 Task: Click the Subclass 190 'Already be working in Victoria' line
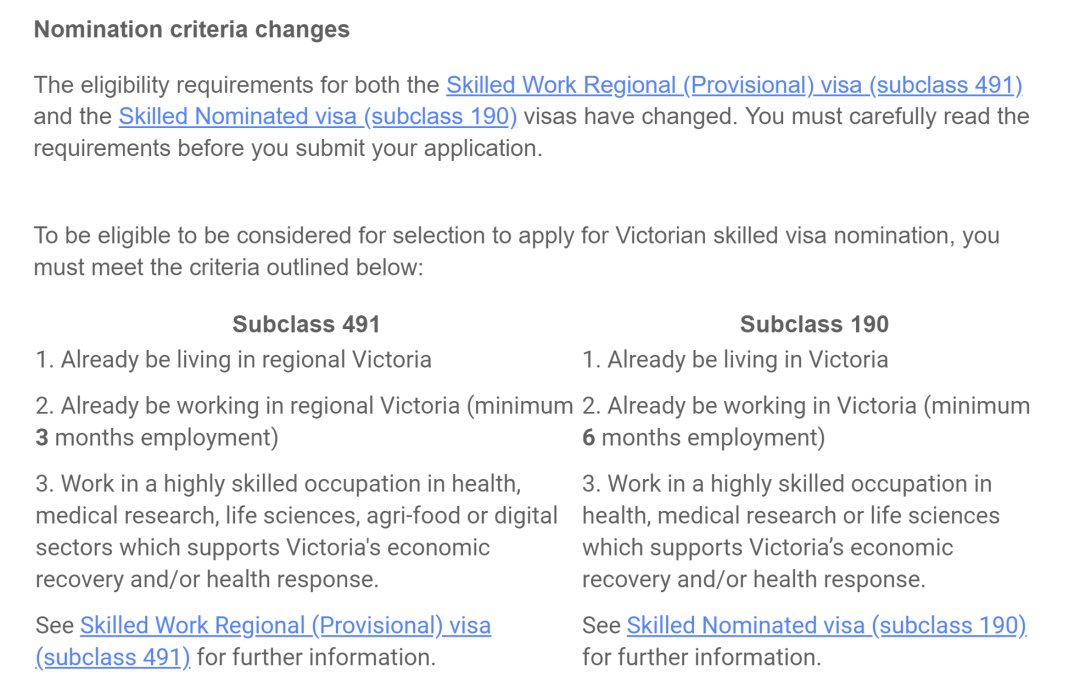tap(806, 422)
